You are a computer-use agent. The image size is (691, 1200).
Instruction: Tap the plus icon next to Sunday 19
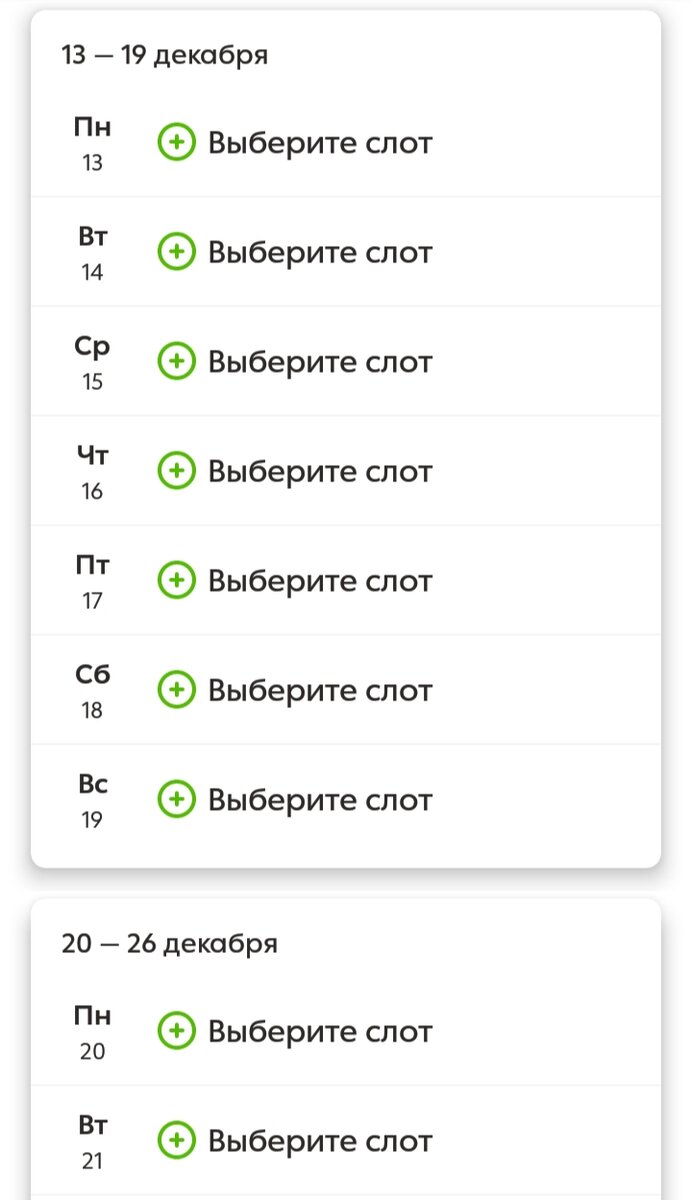click(178, 799)
